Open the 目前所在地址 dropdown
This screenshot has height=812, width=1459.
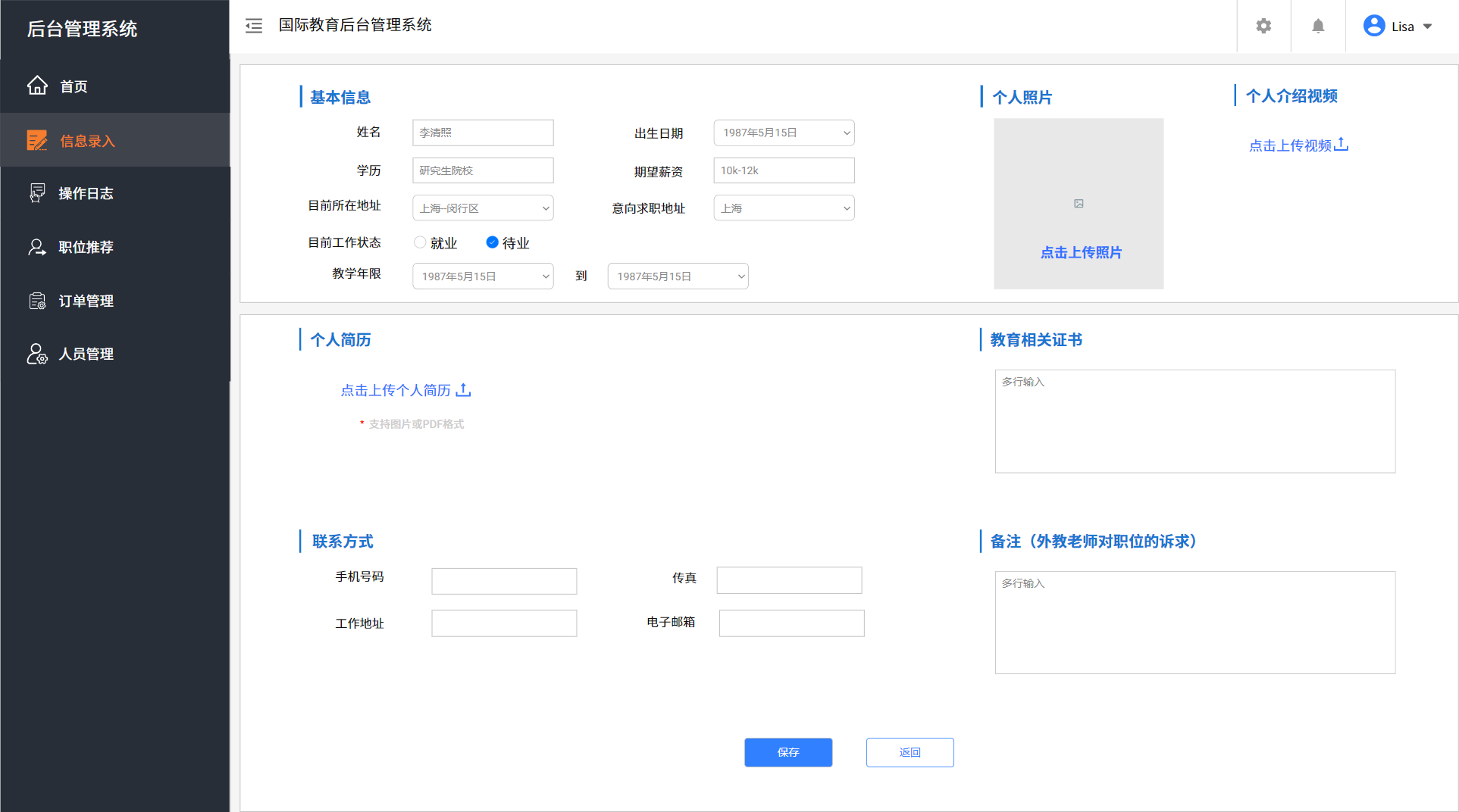coord(483,208)
